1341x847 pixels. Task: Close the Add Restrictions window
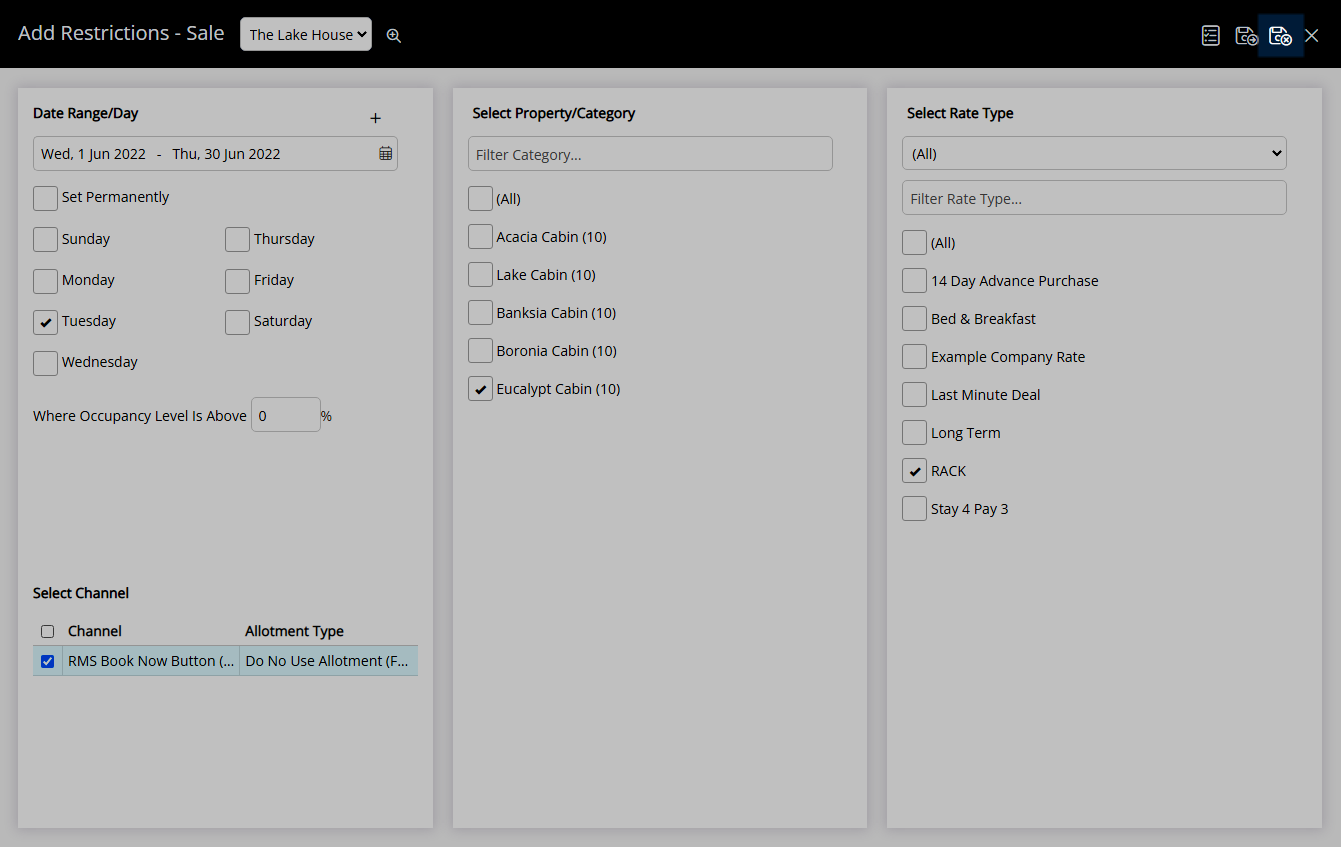pyautogui.click(x=1312, y=35)
